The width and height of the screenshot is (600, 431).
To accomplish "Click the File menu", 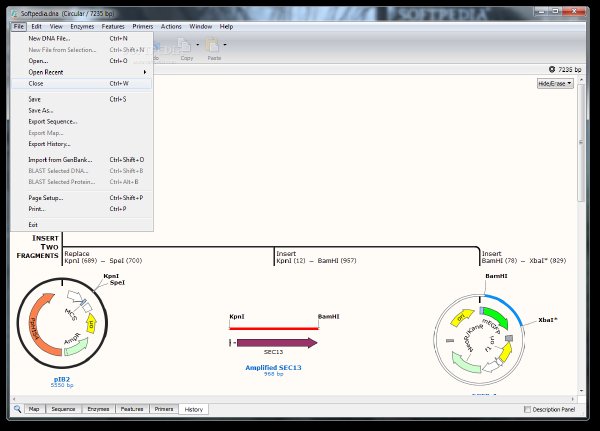I will [19, 26].
